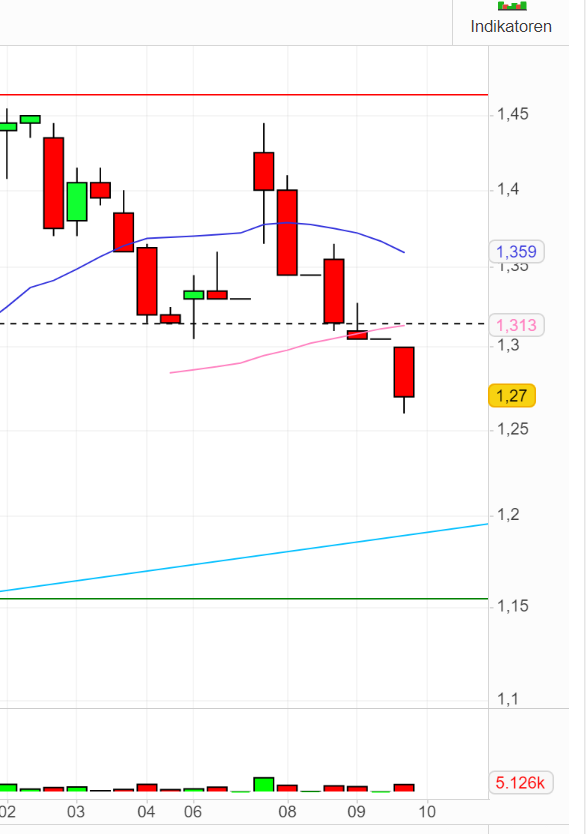Select the light blue rising trend line
586x834 pixels.
pyautogui.click(x=244, y=557)
